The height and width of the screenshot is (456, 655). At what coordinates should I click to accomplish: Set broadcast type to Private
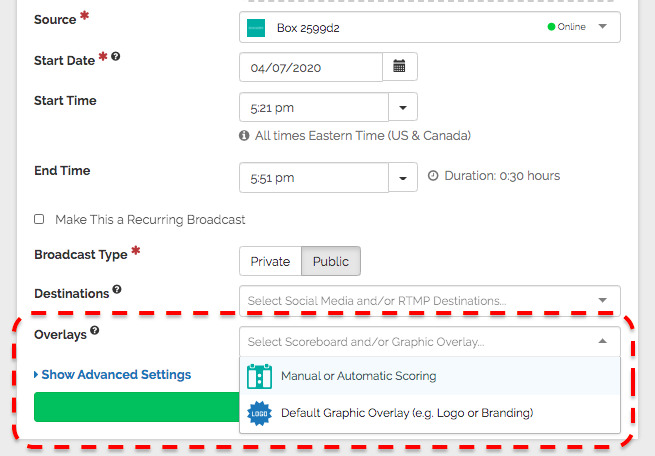click(x=270, y=261)
